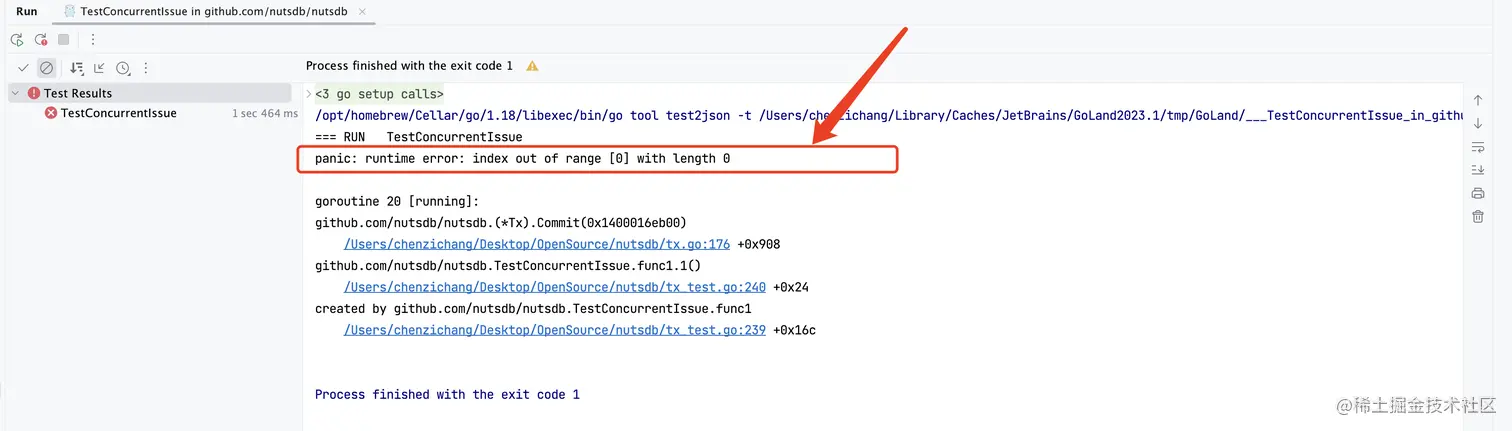
Task: Open the test history clock menu
Action: point(124,68)
